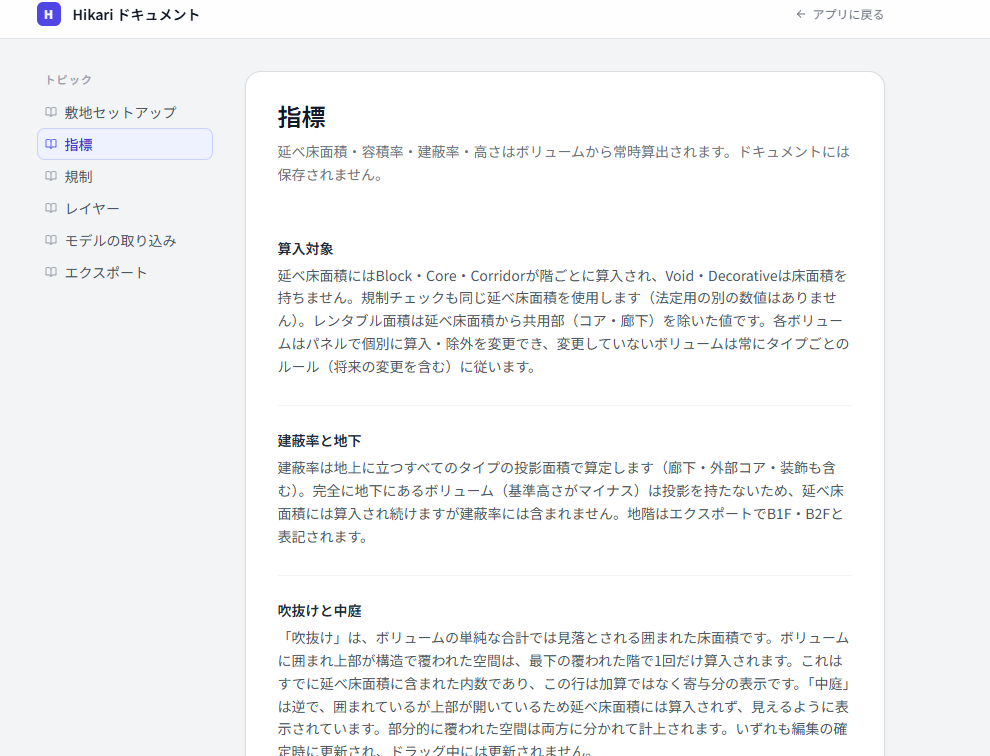Click the トピック sidebar heading

(x=68, y=80)
